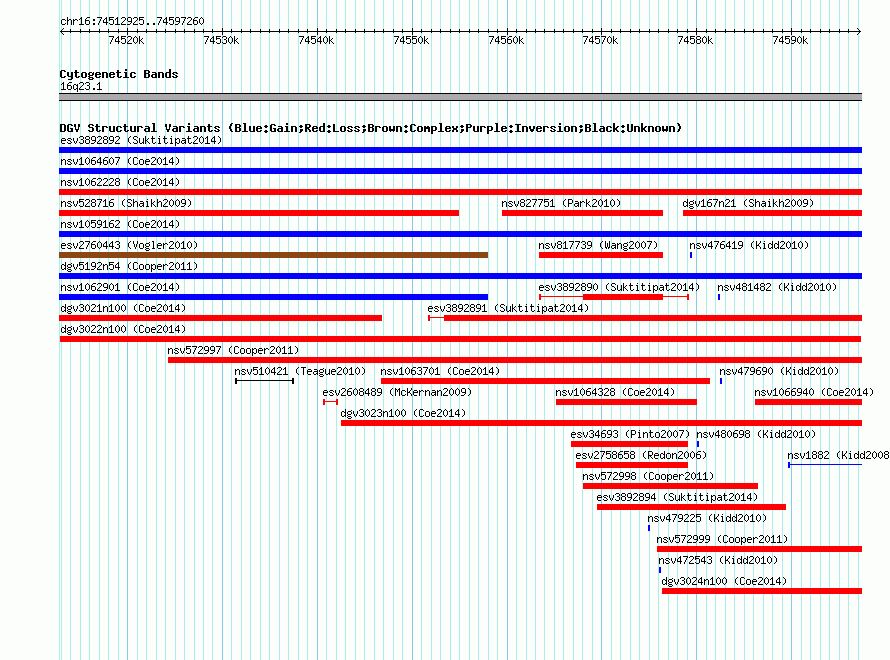Select the short red bar of esv2608489
This screenshot has height=660, width=890.
click(330, 402)
